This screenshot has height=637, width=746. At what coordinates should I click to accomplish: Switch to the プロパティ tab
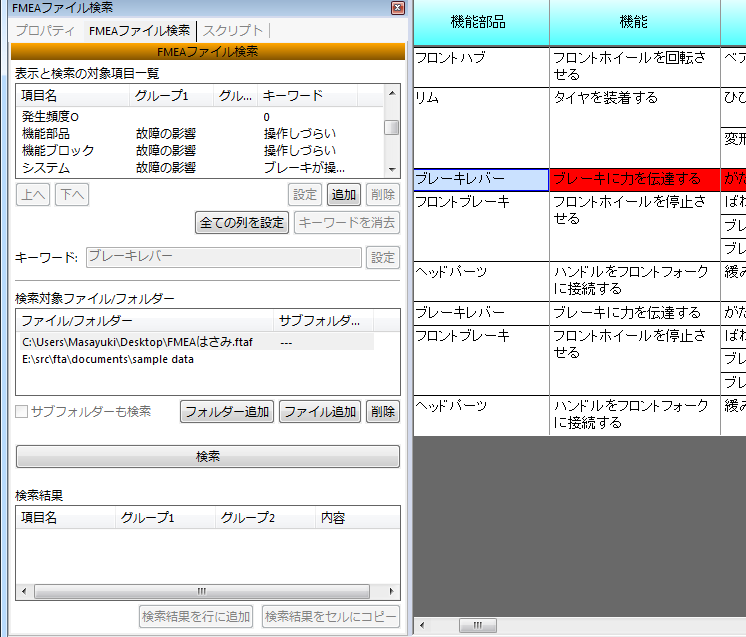[45, 30]
